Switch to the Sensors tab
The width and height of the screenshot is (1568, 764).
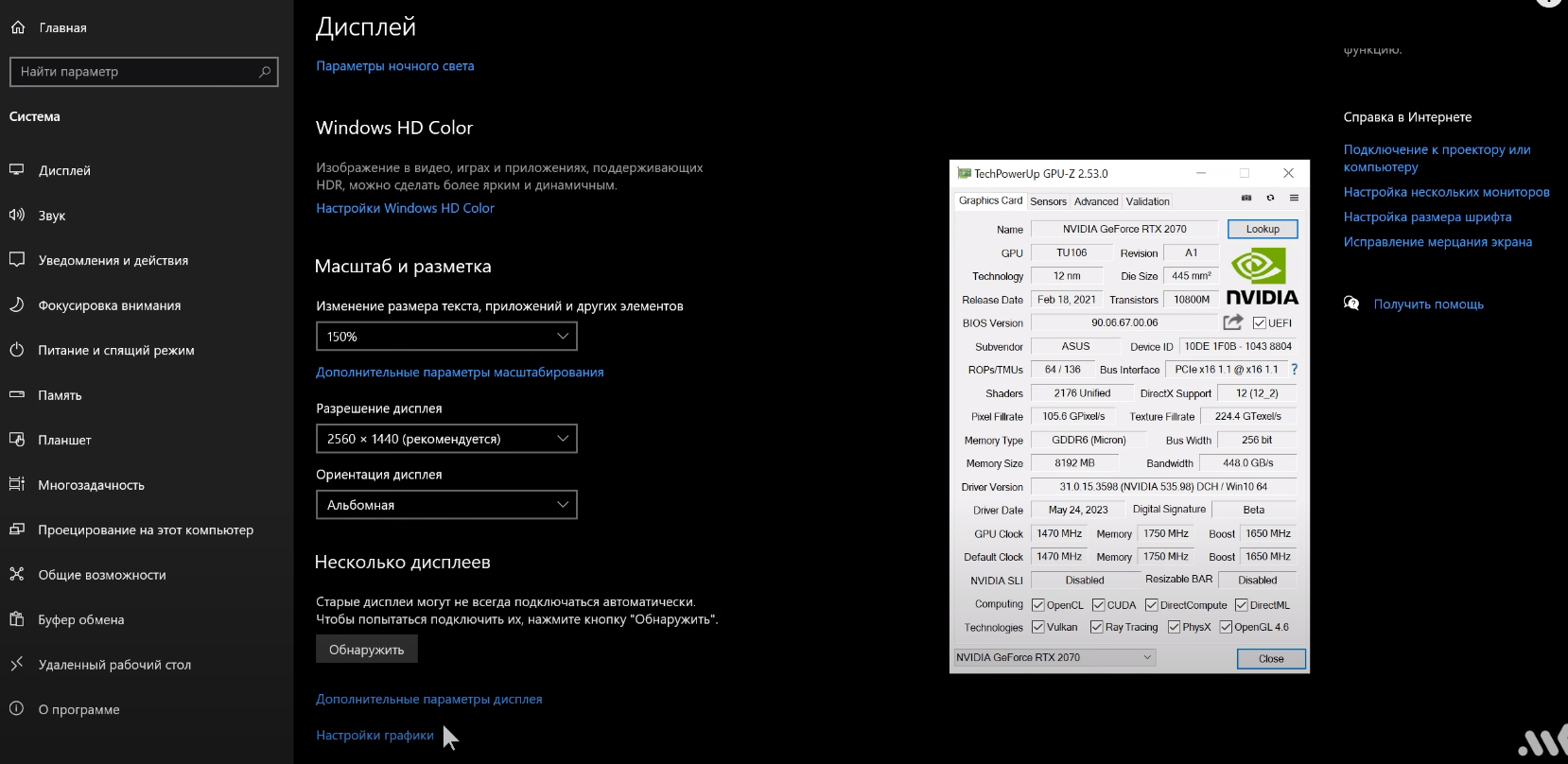(1048, 201)
